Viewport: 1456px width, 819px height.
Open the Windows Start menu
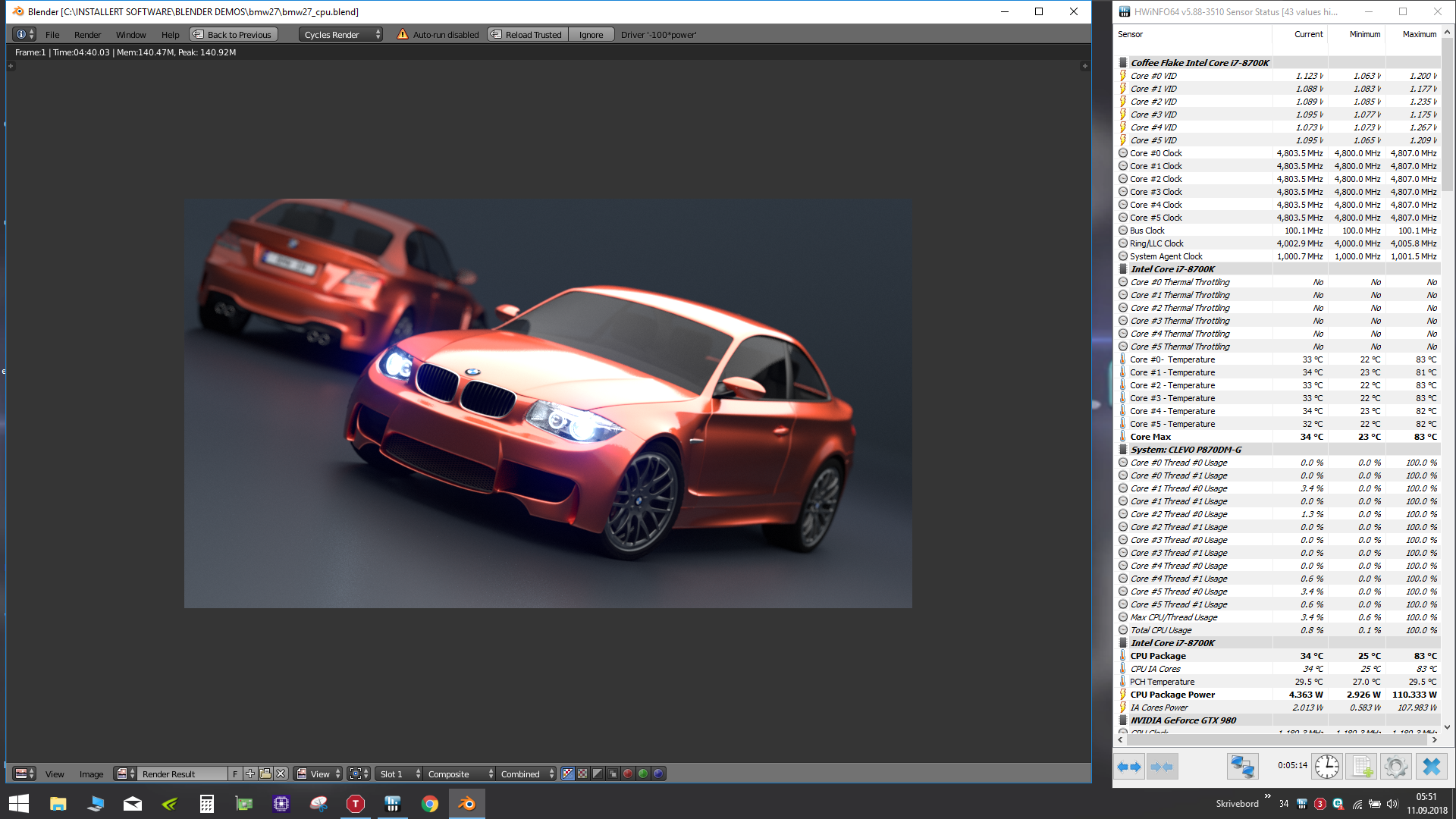coord(18,804)
